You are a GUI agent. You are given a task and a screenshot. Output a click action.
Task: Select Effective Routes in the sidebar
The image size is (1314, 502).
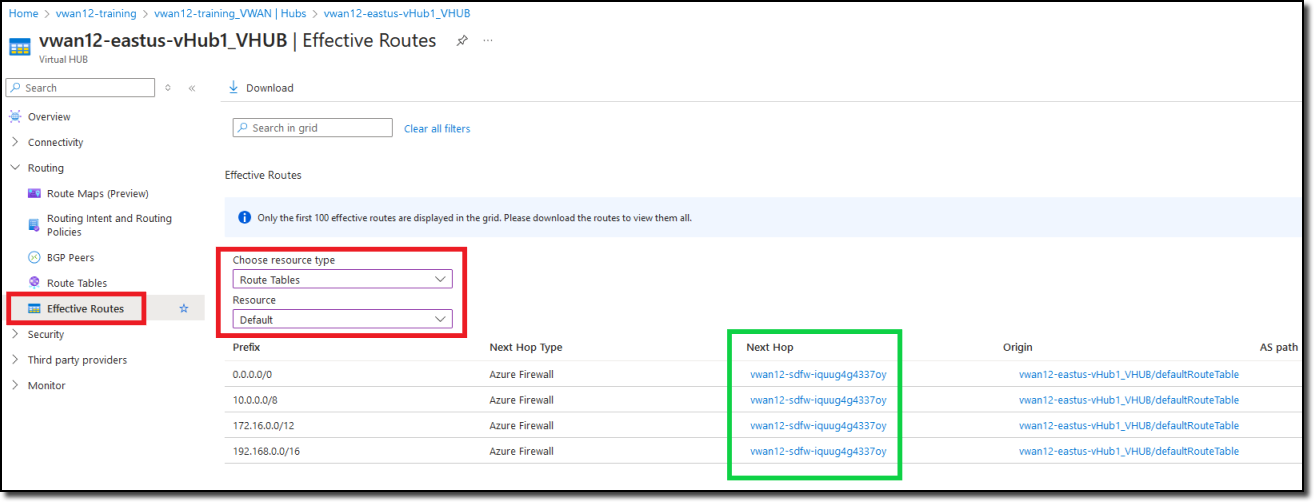point(85,309)
